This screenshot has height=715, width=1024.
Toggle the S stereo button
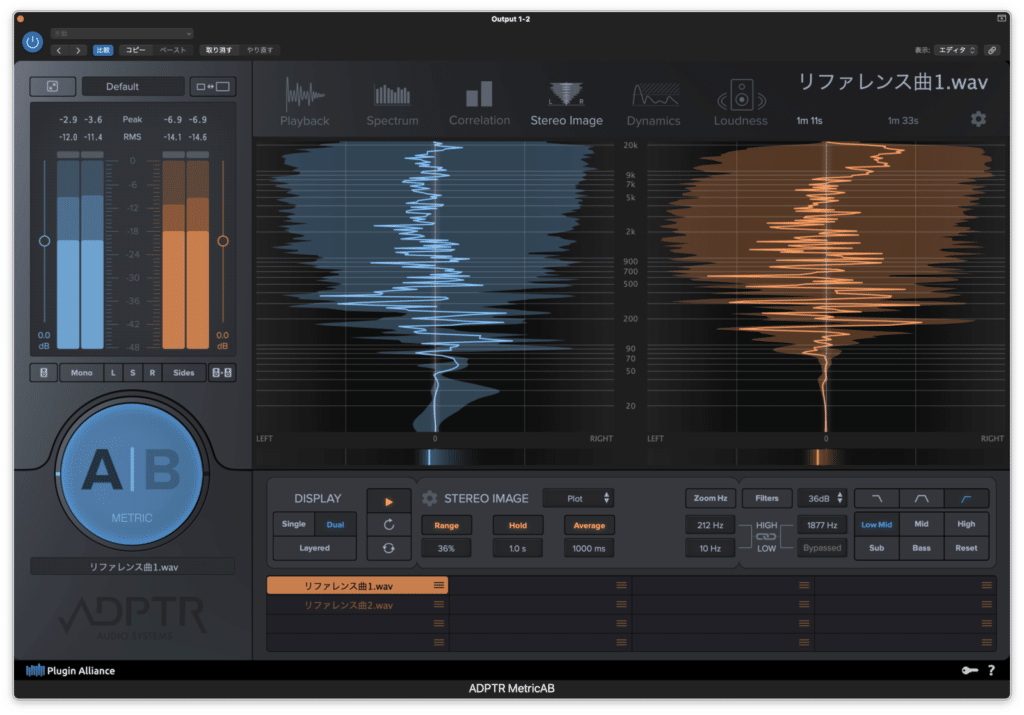133,372
